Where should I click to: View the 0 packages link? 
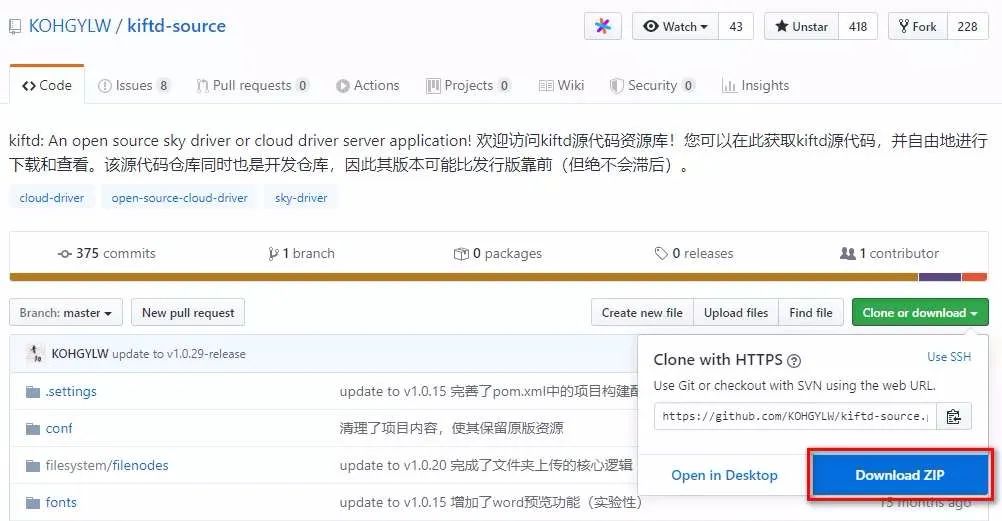pos(498,253)
